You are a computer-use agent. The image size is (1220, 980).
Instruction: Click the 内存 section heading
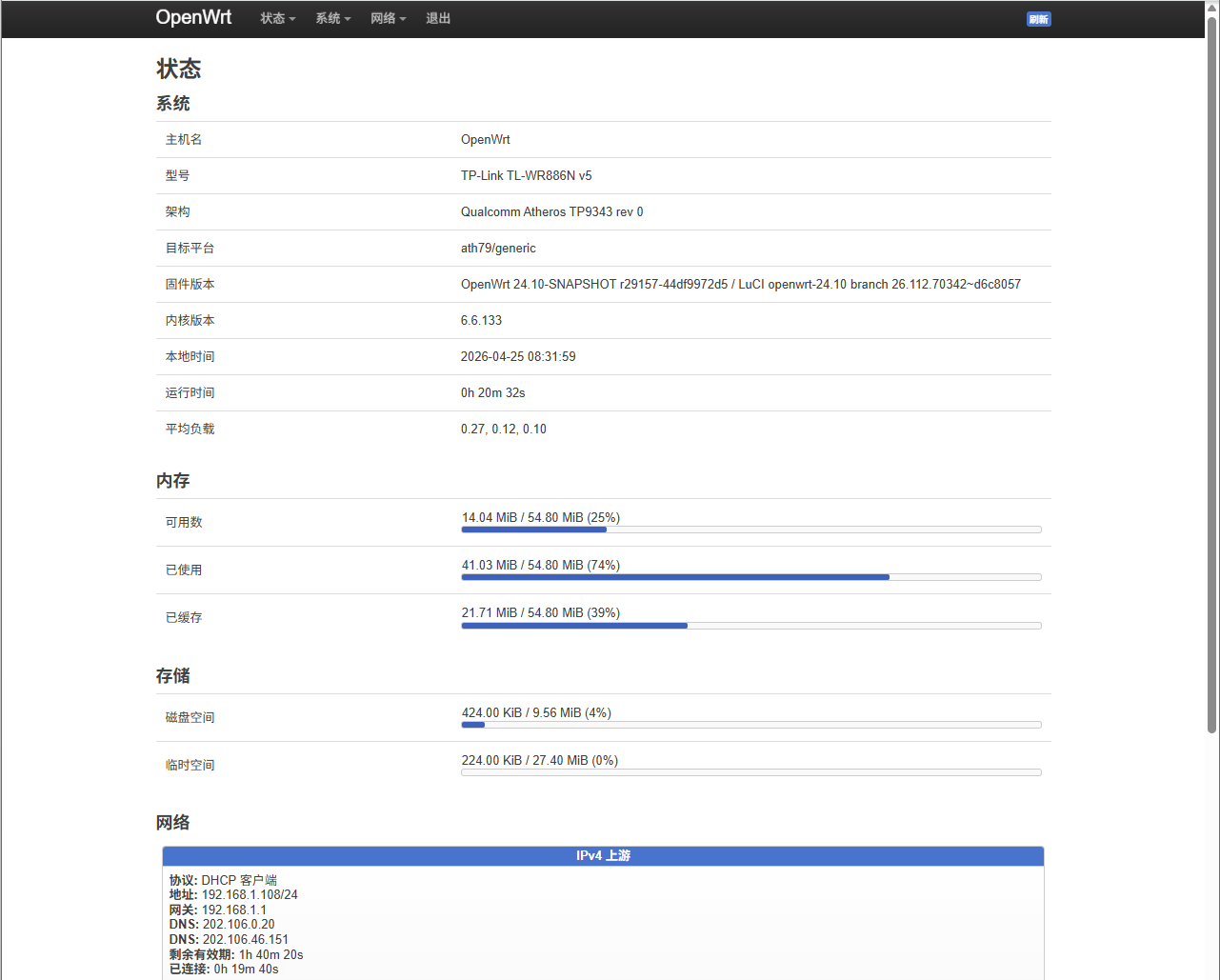(x=173, y=481)
